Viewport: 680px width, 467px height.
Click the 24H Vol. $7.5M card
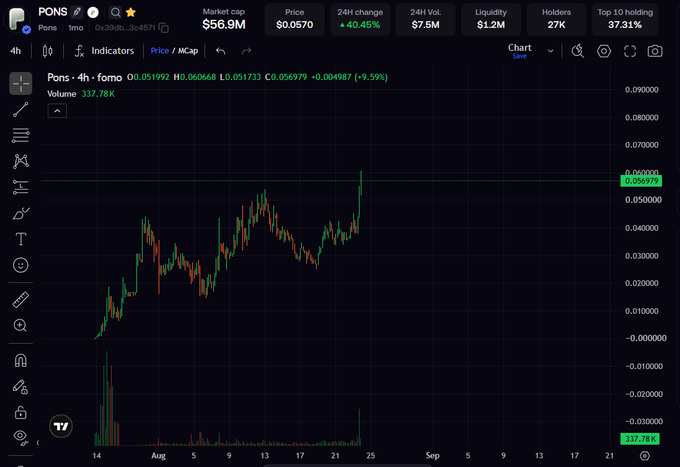[425, 19]
